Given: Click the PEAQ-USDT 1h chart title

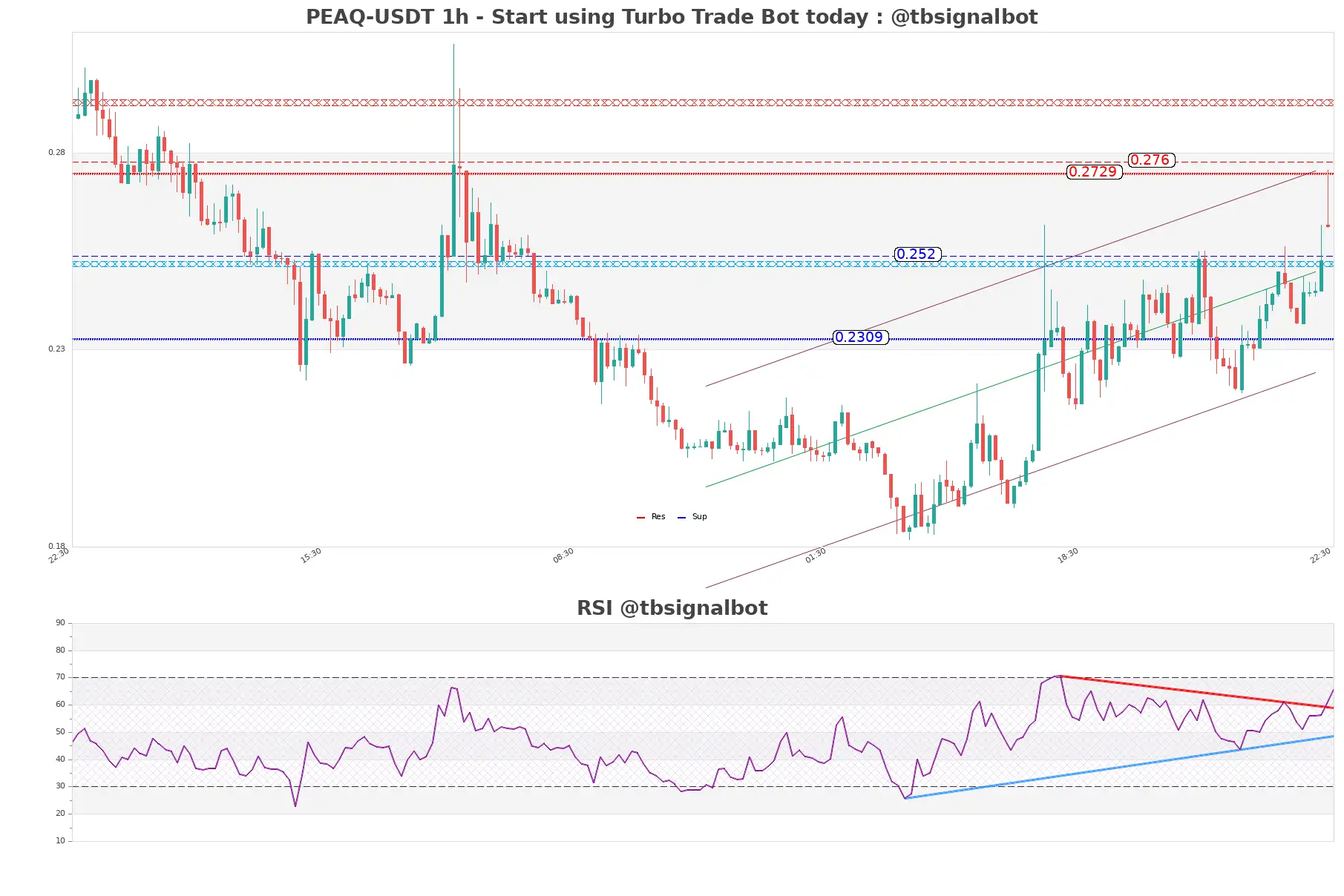Looking at the screenshot, I should tap(672, 16).
